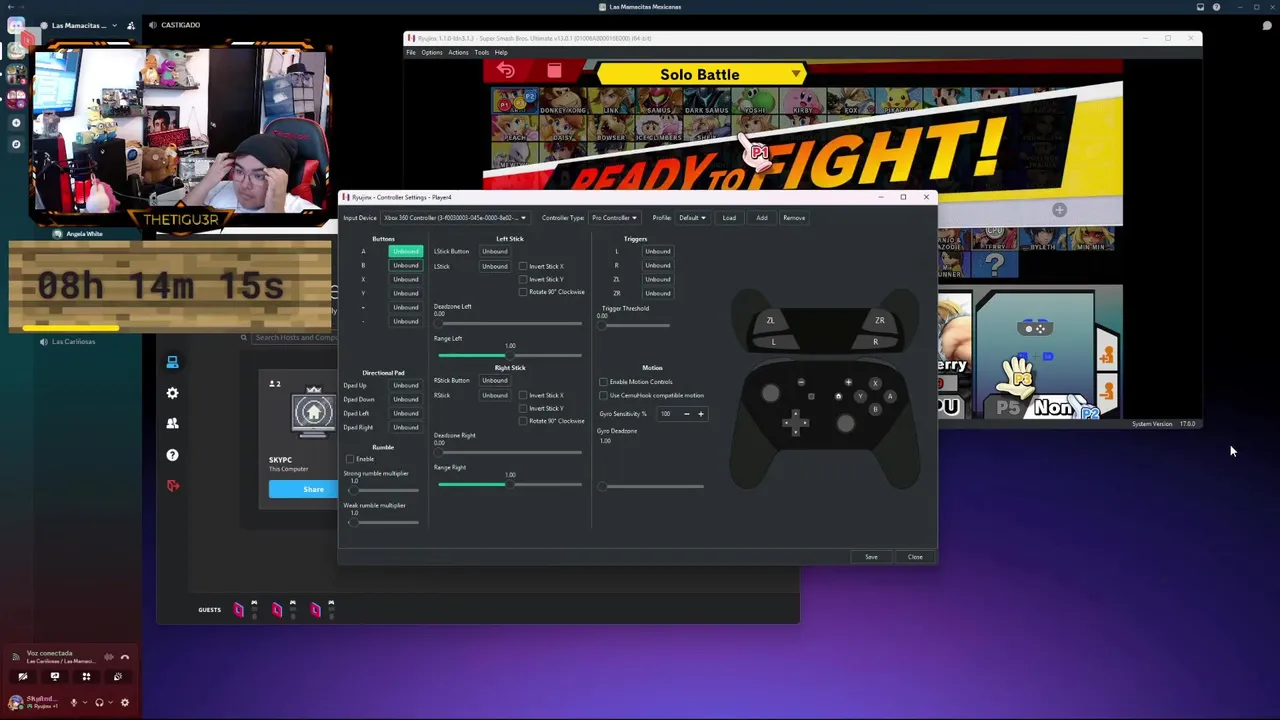1280x720 pixels.
Task: Open the Ryujinx Help menu
Action: (x=501, y=52)
